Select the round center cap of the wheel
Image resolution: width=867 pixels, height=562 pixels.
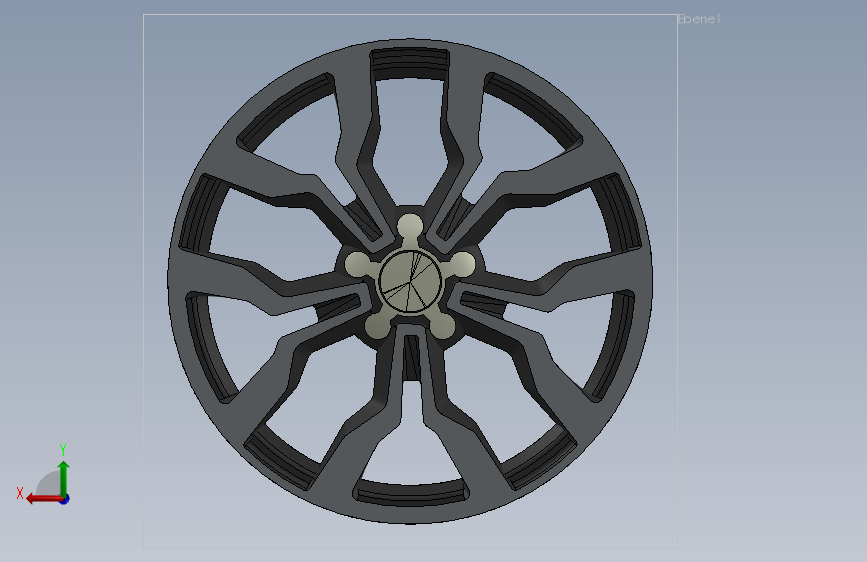[x=410, y=282]
